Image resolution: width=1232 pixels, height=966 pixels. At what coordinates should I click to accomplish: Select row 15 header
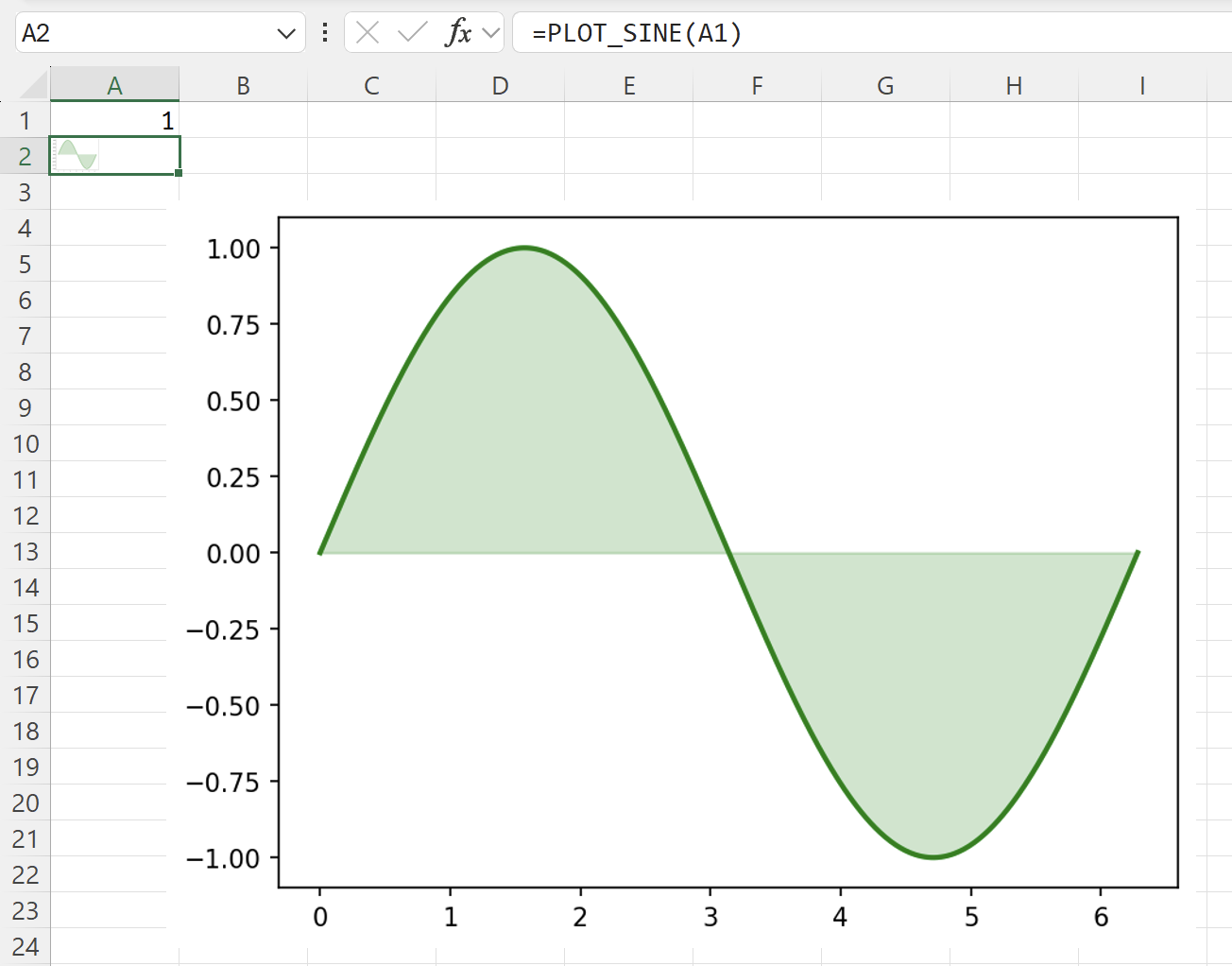(25, 623)
